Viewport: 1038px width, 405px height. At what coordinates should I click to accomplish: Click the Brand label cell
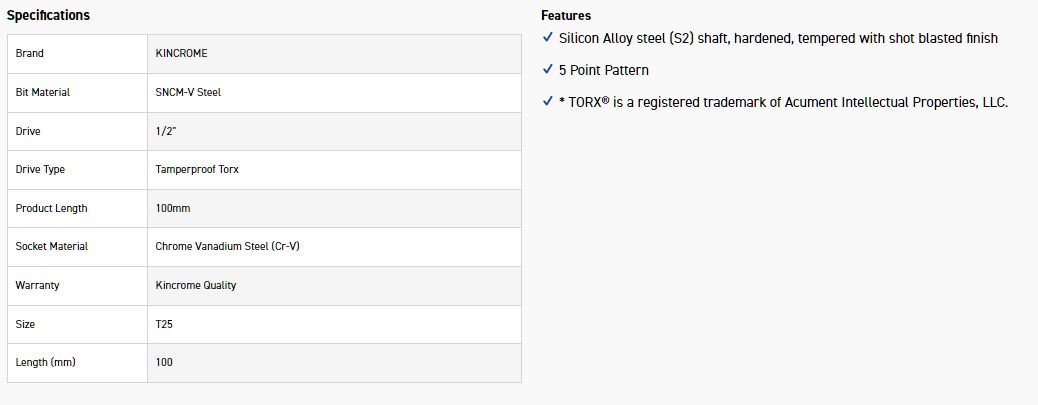[x=30, y=53]
